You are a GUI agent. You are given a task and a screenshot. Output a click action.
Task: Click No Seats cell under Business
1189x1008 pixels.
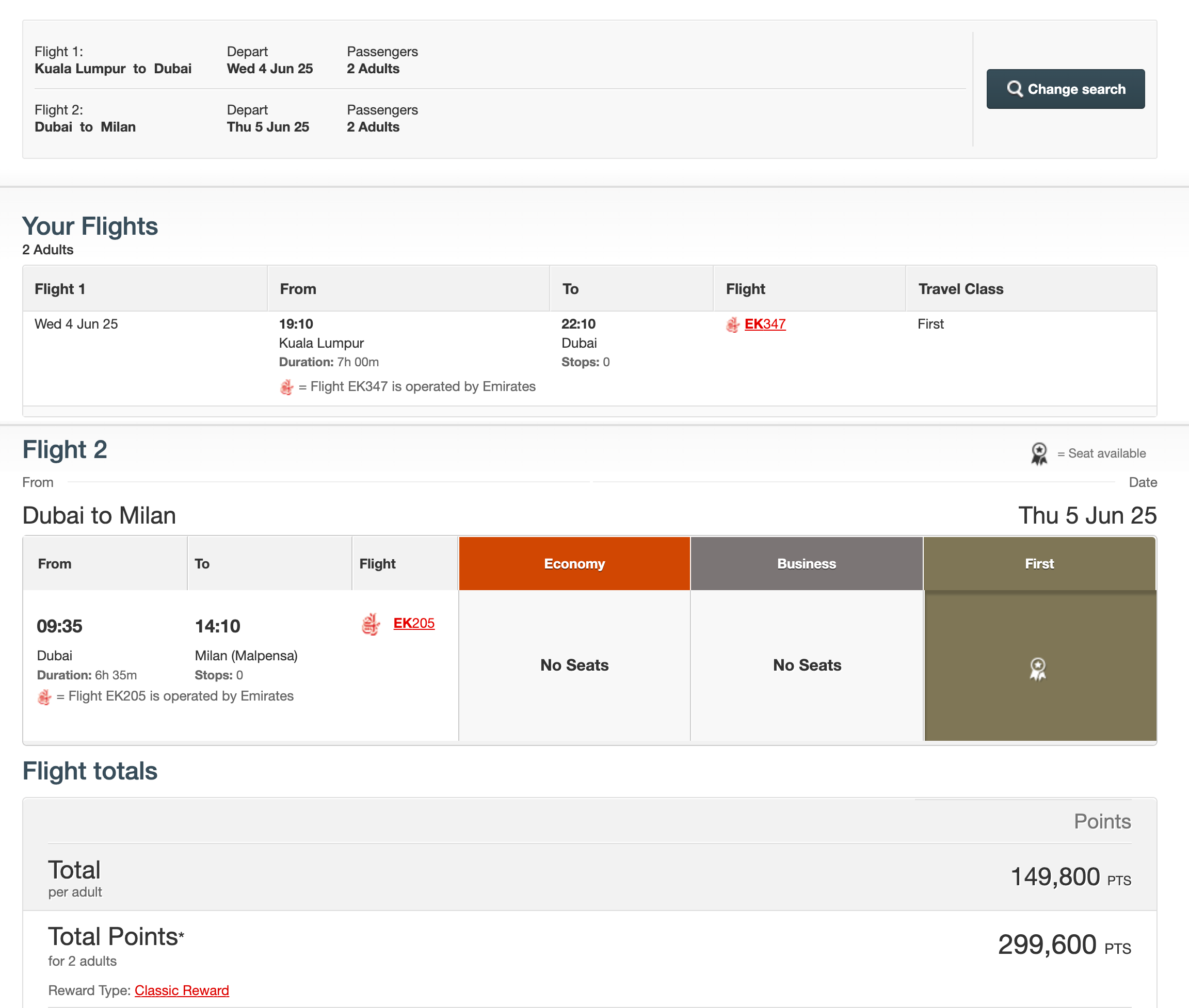(x=807, y=665)
